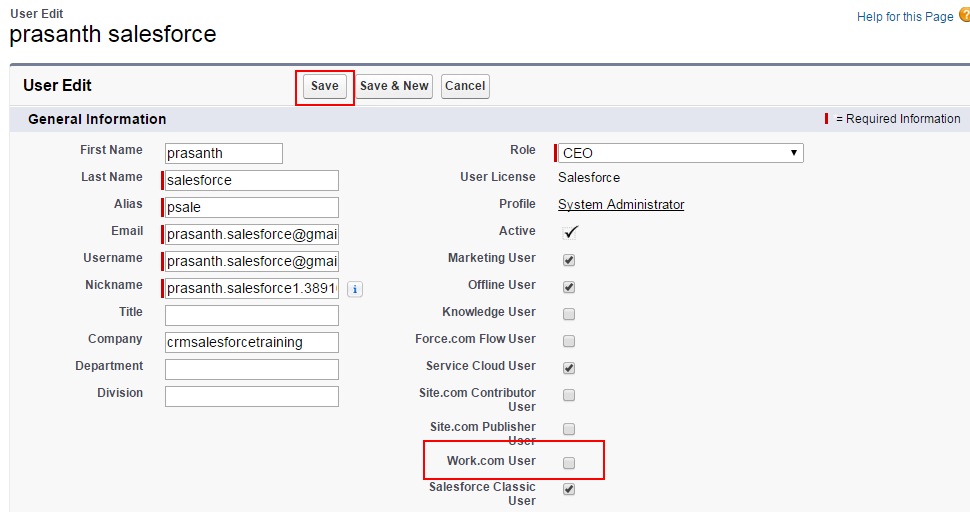Click the User License value Salesforce

[589, 177]
